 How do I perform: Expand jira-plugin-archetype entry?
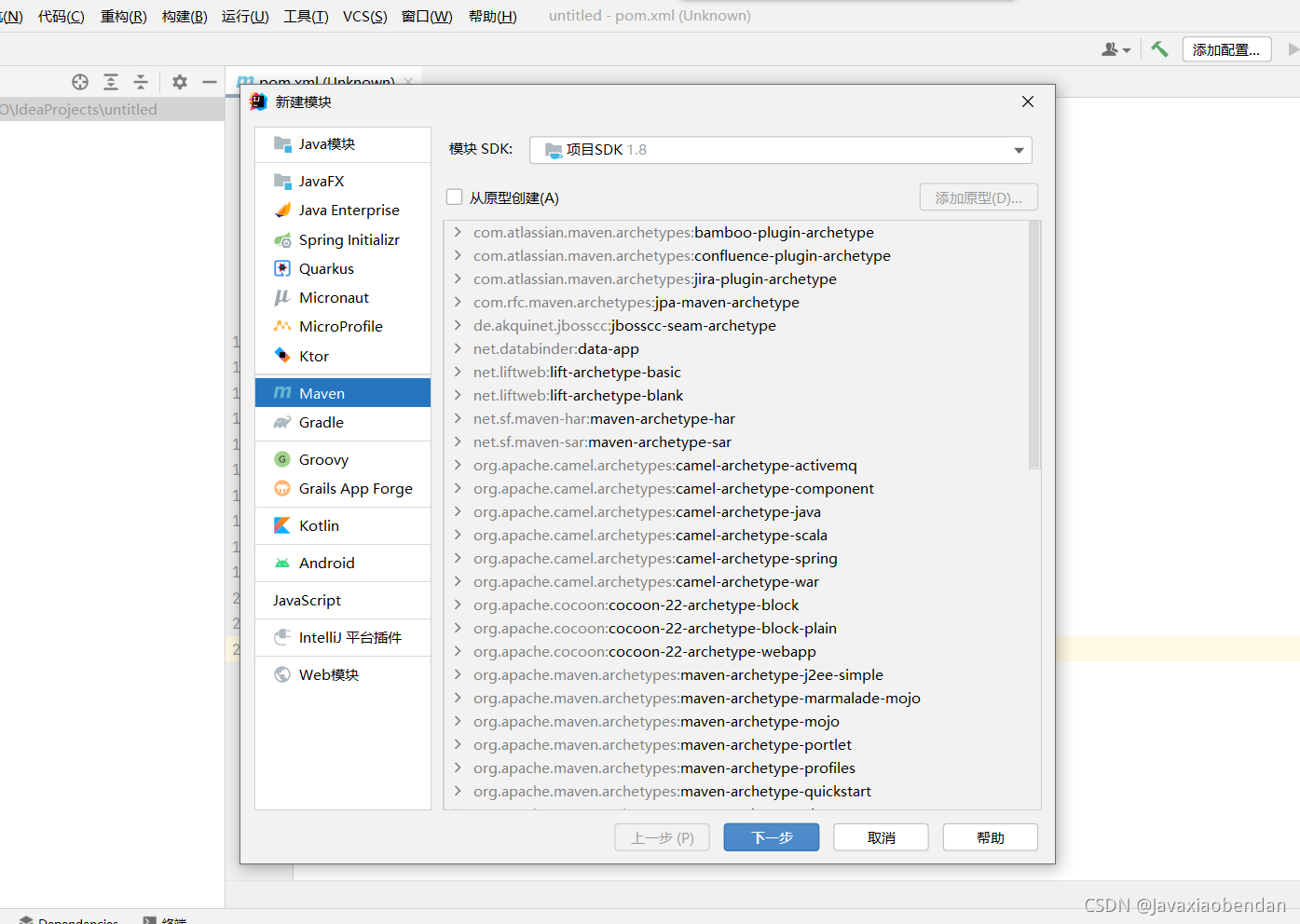[458, 279]
